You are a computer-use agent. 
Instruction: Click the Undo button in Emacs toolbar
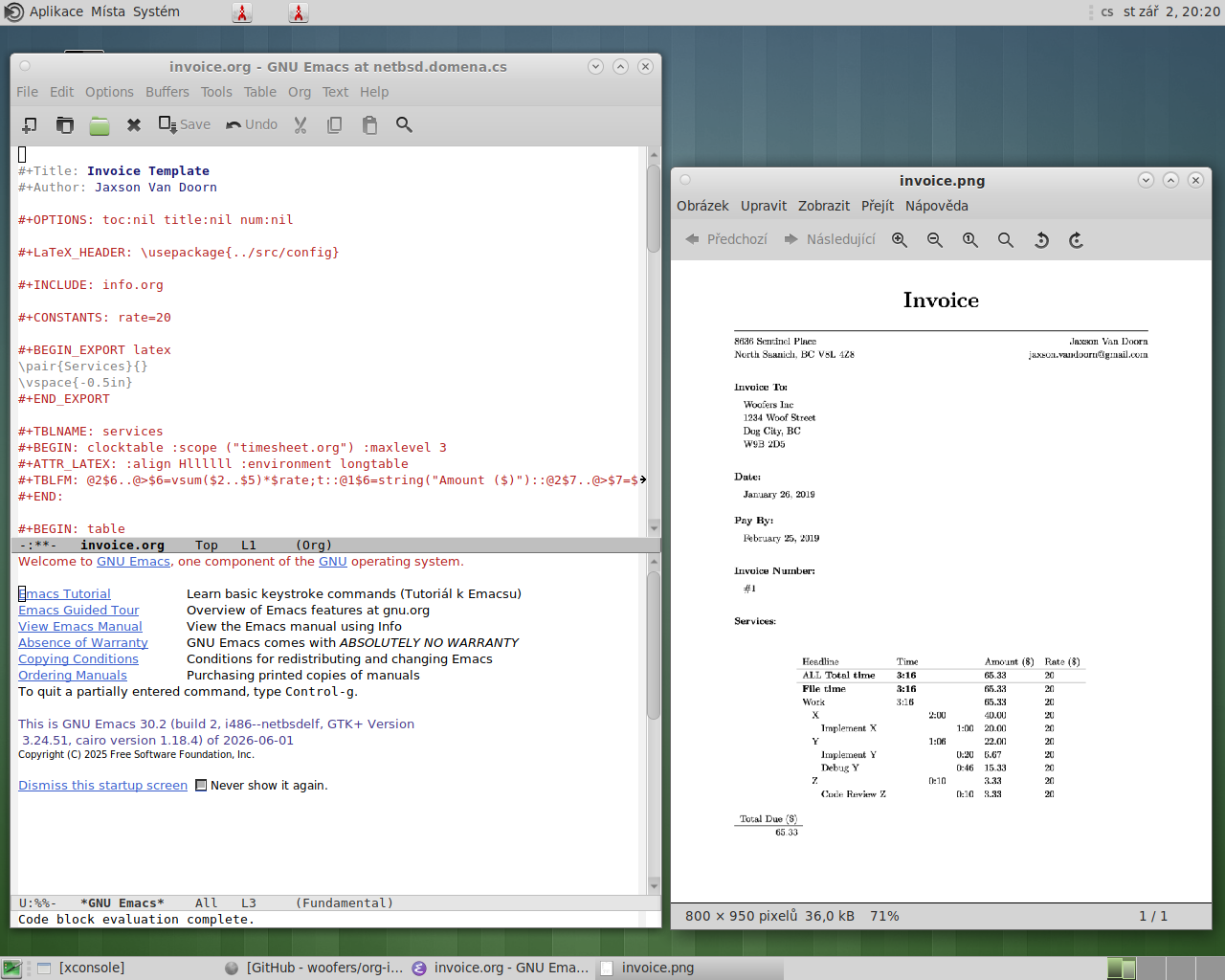pos(252,124)
